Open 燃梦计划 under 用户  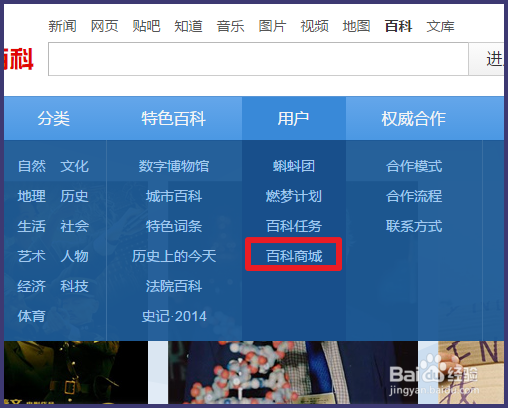[x=294, y=196]
